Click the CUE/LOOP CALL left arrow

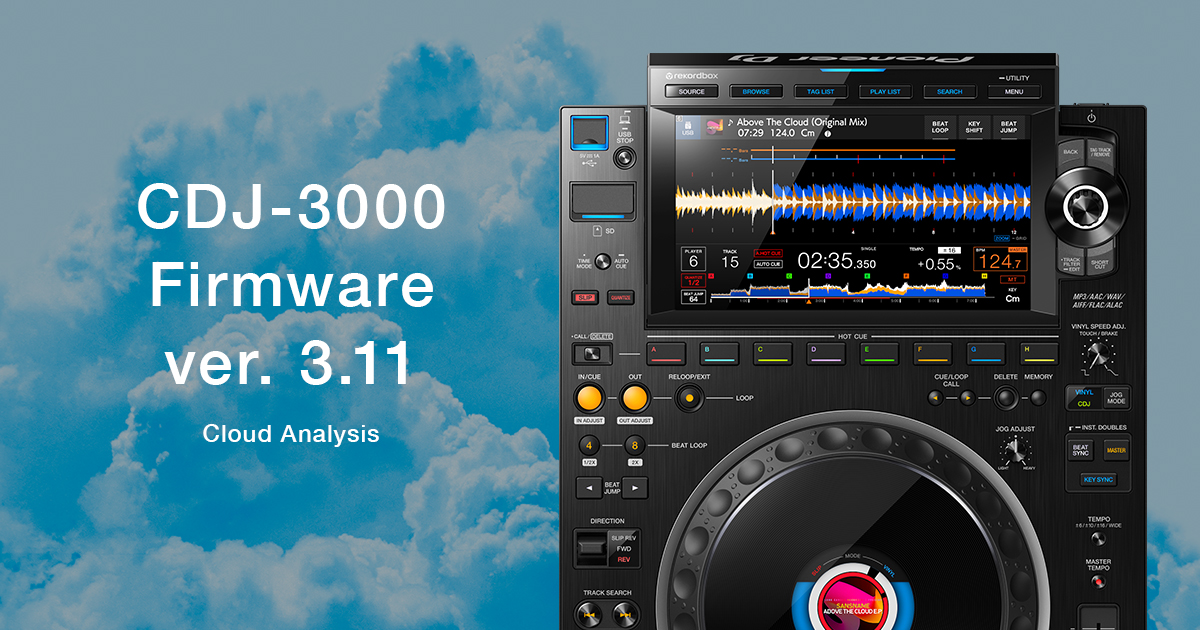tap(935, 397)
